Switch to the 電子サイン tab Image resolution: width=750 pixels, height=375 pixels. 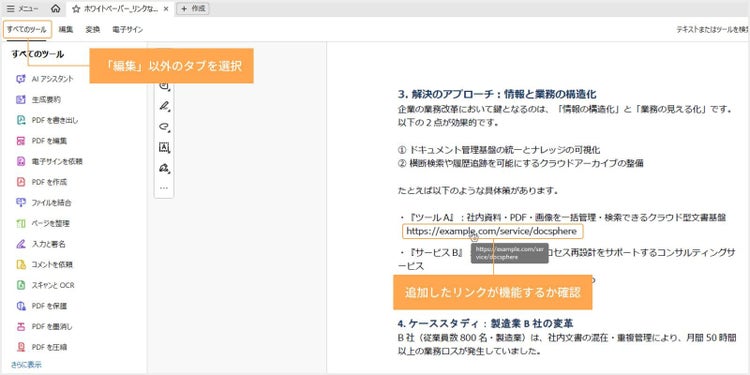coord(127,30)
